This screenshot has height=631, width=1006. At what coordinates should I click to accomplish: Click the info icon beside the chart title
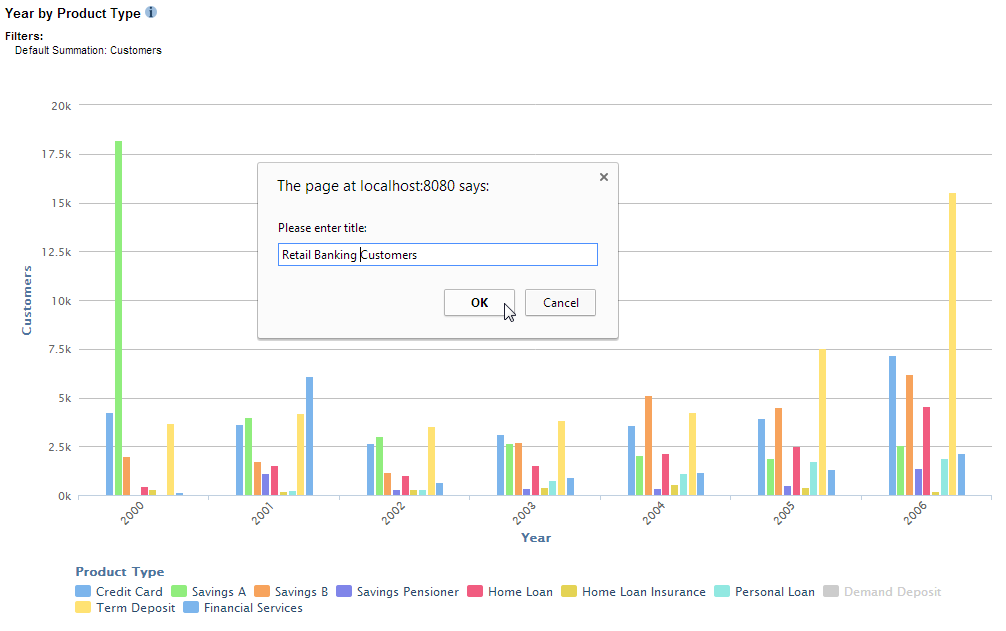(150, 13)
